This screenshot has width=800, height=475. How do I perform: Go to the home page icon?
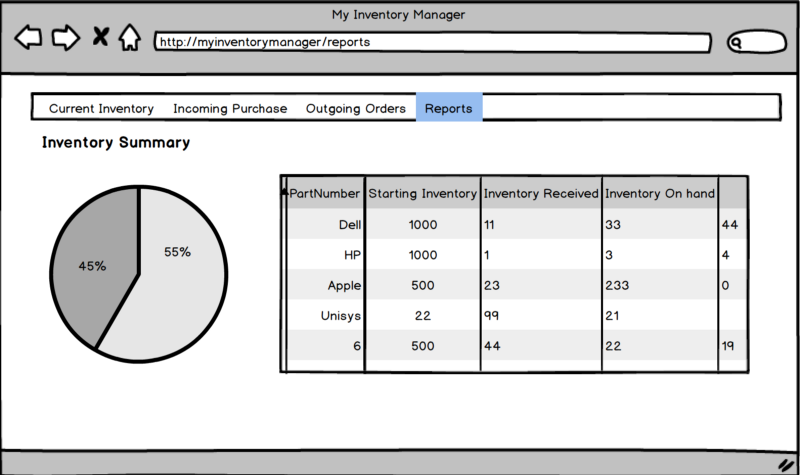[129, 39]
